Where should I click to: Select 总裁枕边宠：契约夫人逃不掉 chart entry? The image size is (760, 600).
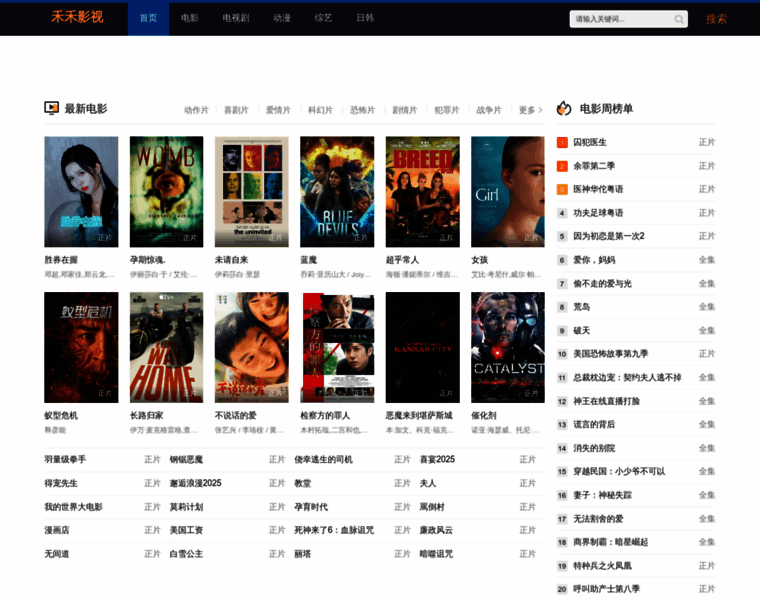point(627,378)
